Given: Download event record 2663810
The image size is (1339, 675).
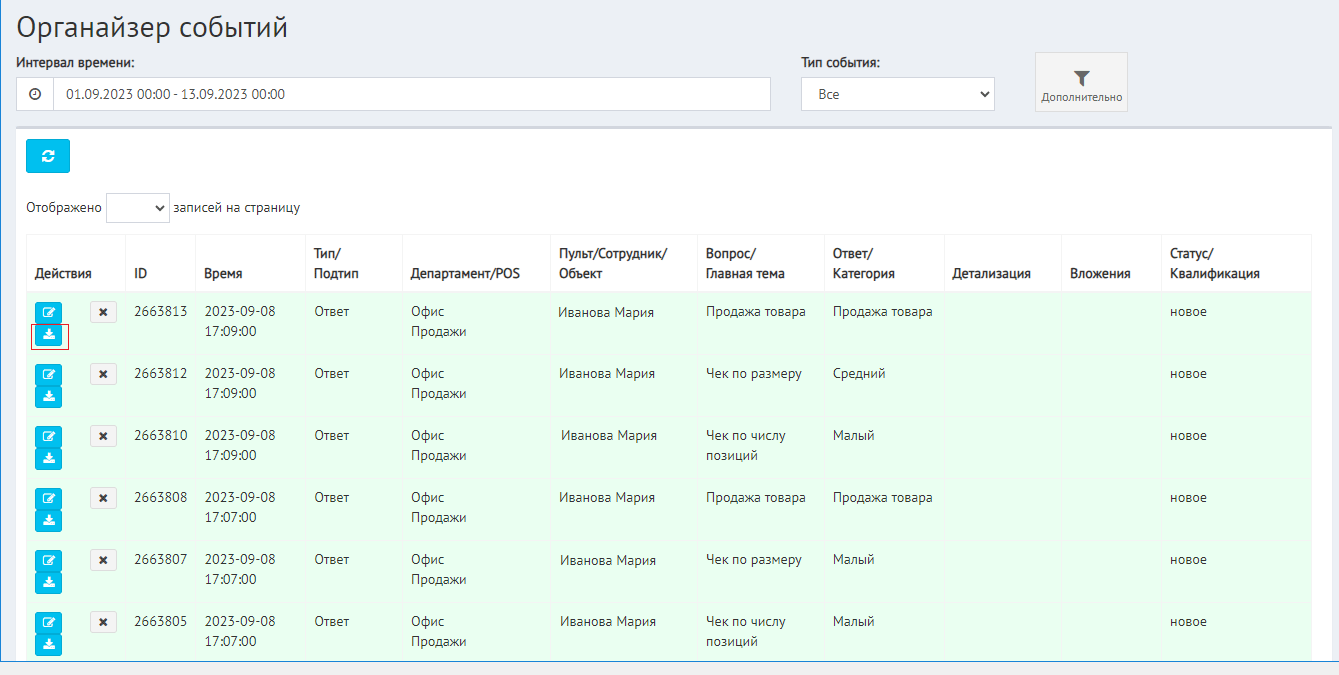Looking at the screenshot, I should pos(48,459).
